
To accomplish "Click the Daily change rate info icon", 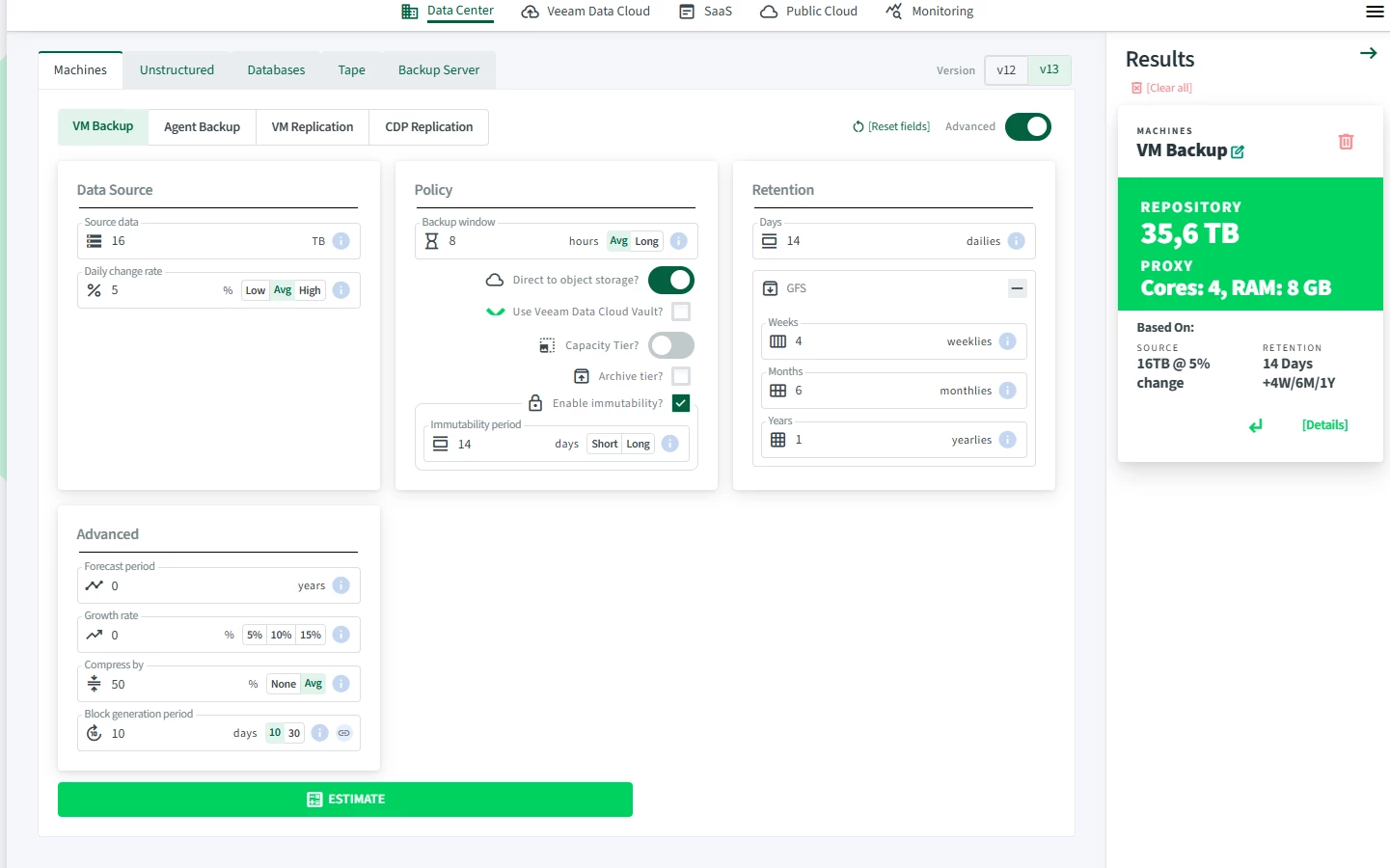I will (341, 290).
